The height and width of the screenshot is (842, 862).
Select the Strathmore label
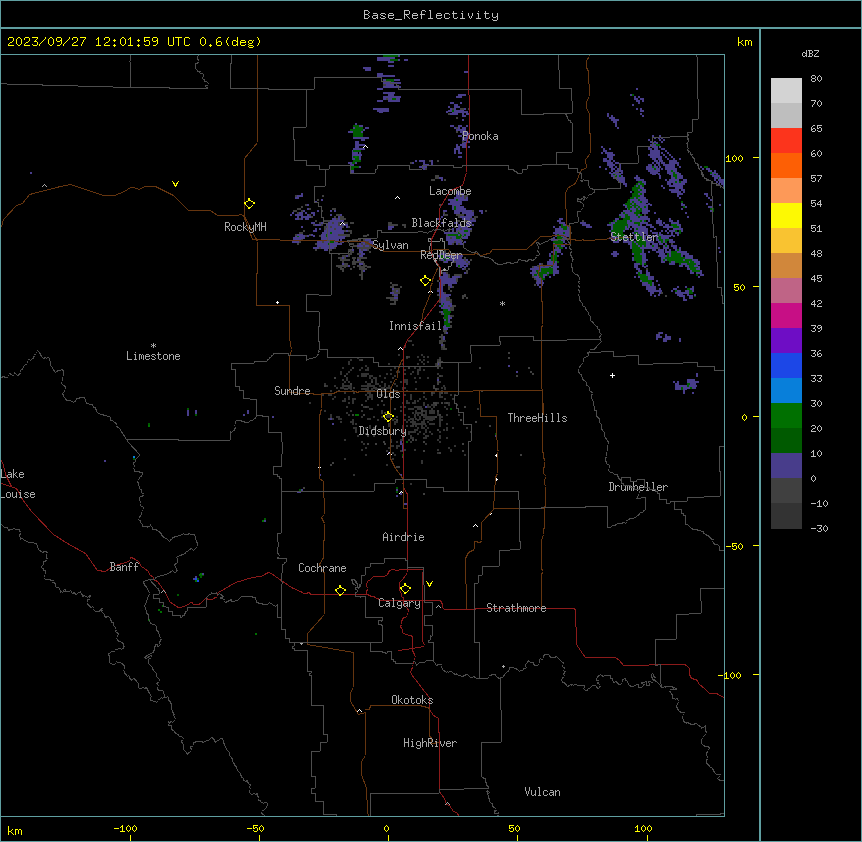point(516,608)
